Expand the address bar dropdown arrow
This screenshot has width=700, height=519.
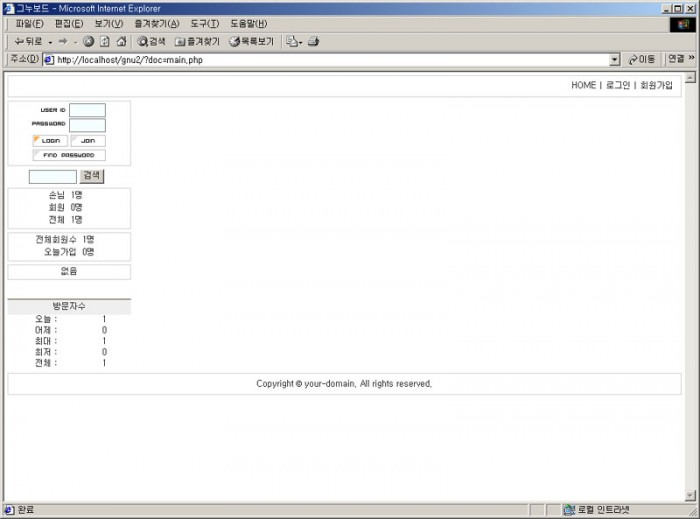coord(614,60)
